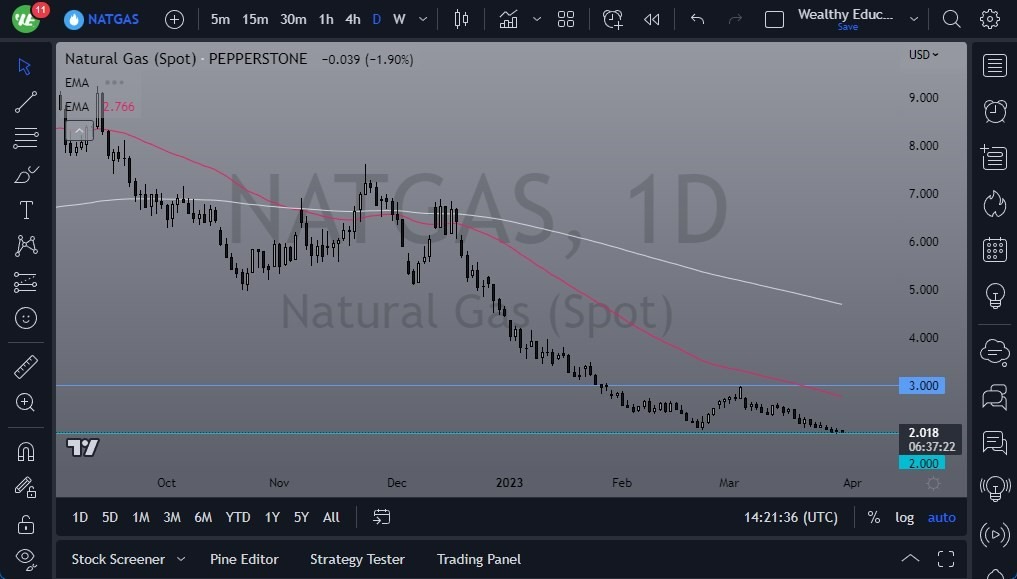The width and height of the screenshot is (1017, 579).
Task: Activate Bar Replay mode
Action: pos(652,19)
